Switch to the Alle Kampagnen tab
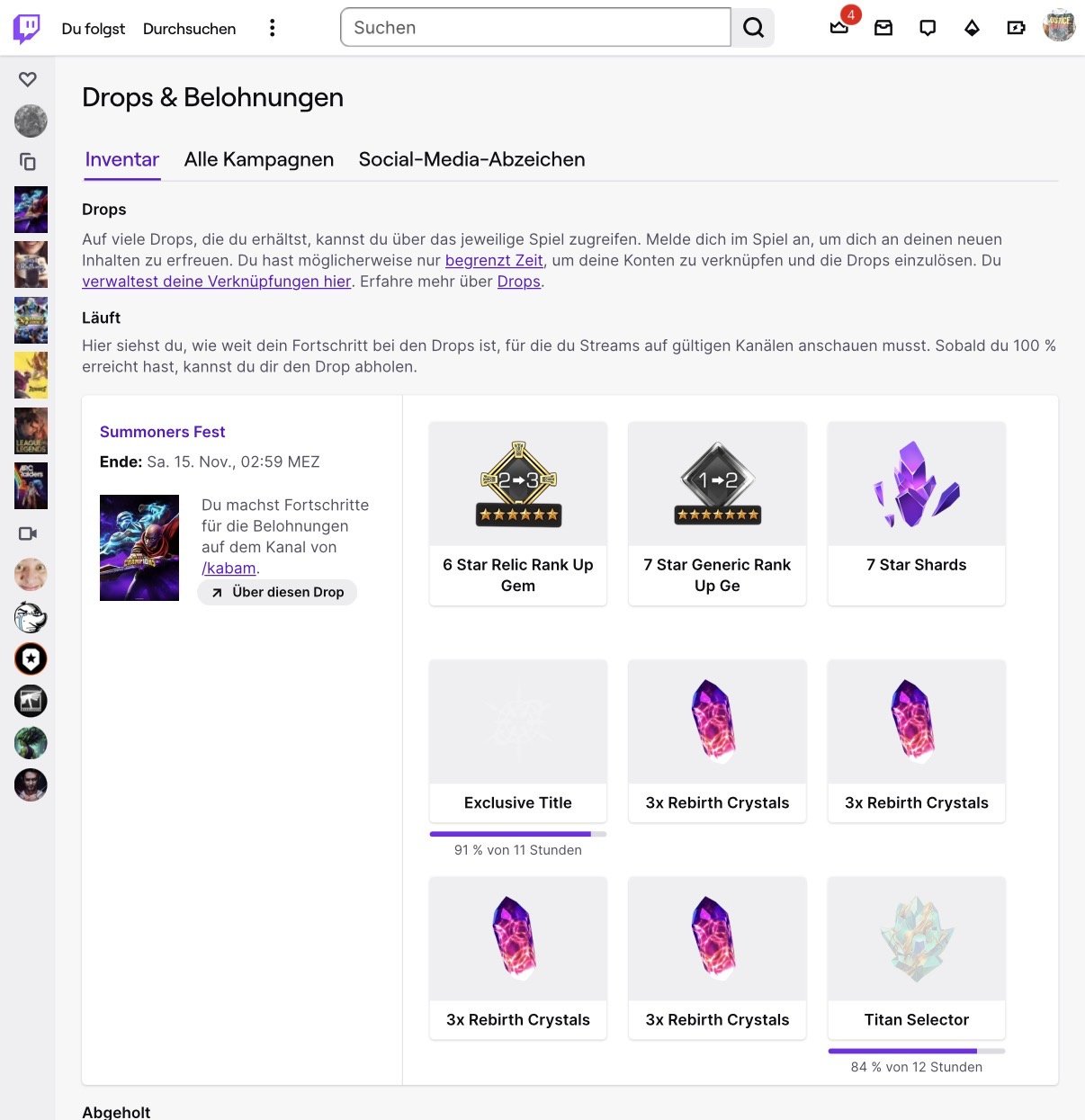1085x1120 pixels. [259, 160]
